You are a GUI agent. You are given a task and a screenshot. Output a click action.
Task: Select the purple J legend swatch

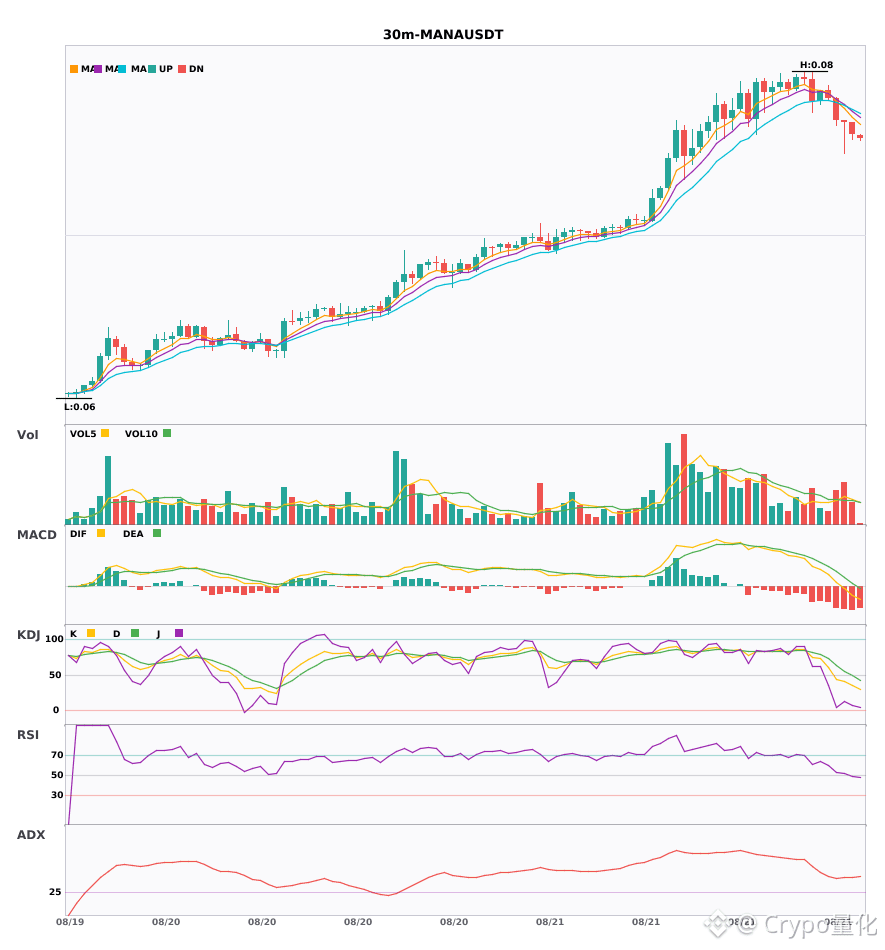[179, 633]
